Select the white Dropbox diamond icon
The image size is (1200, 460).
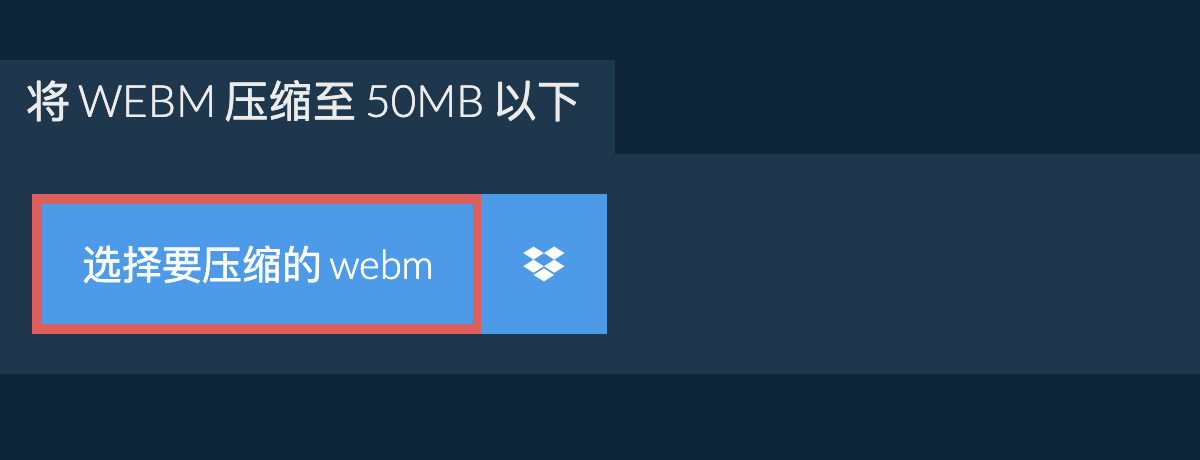click(544, 264)
